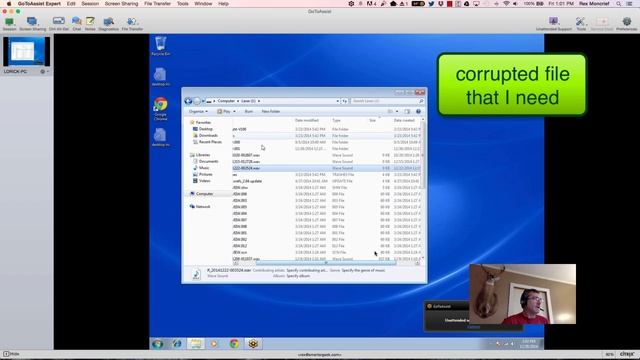Click the Explorer Forward arrow button
The height and width of the screenshot is (360, 640).
pyautogui.click(x=197, y=101)
